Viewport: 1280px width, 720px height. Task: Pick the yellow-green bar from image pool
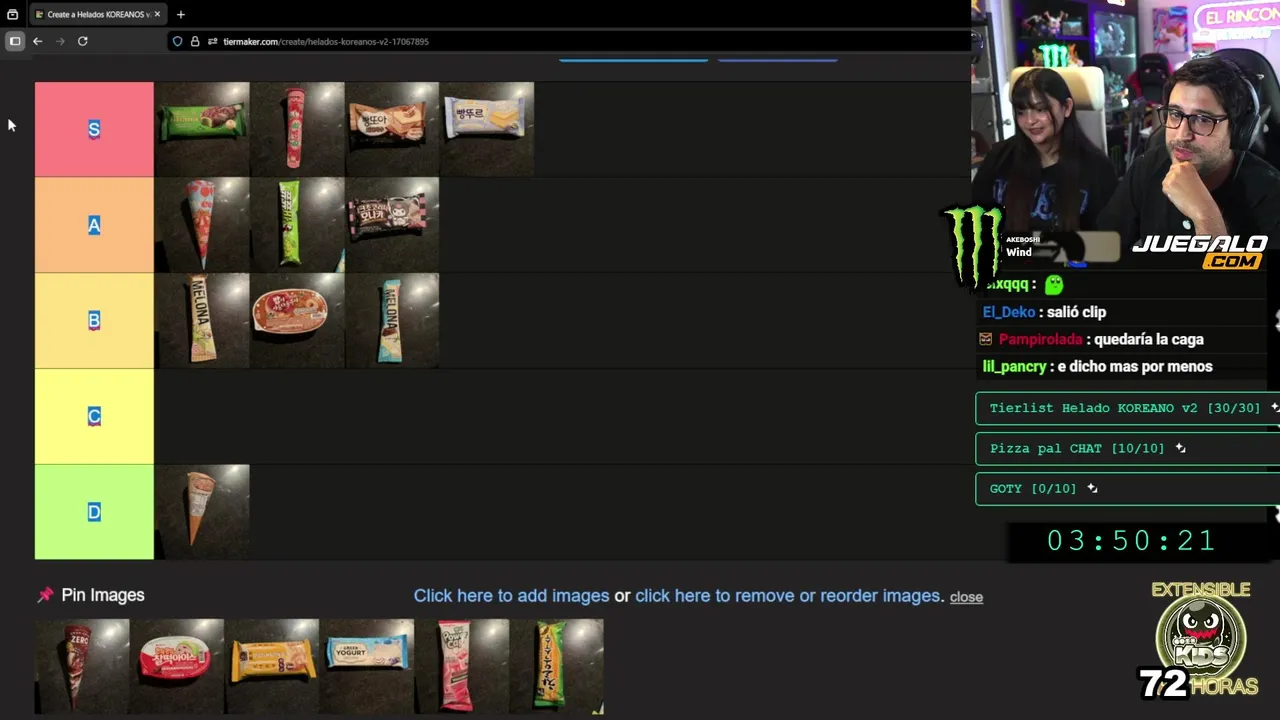pos(557,666)
